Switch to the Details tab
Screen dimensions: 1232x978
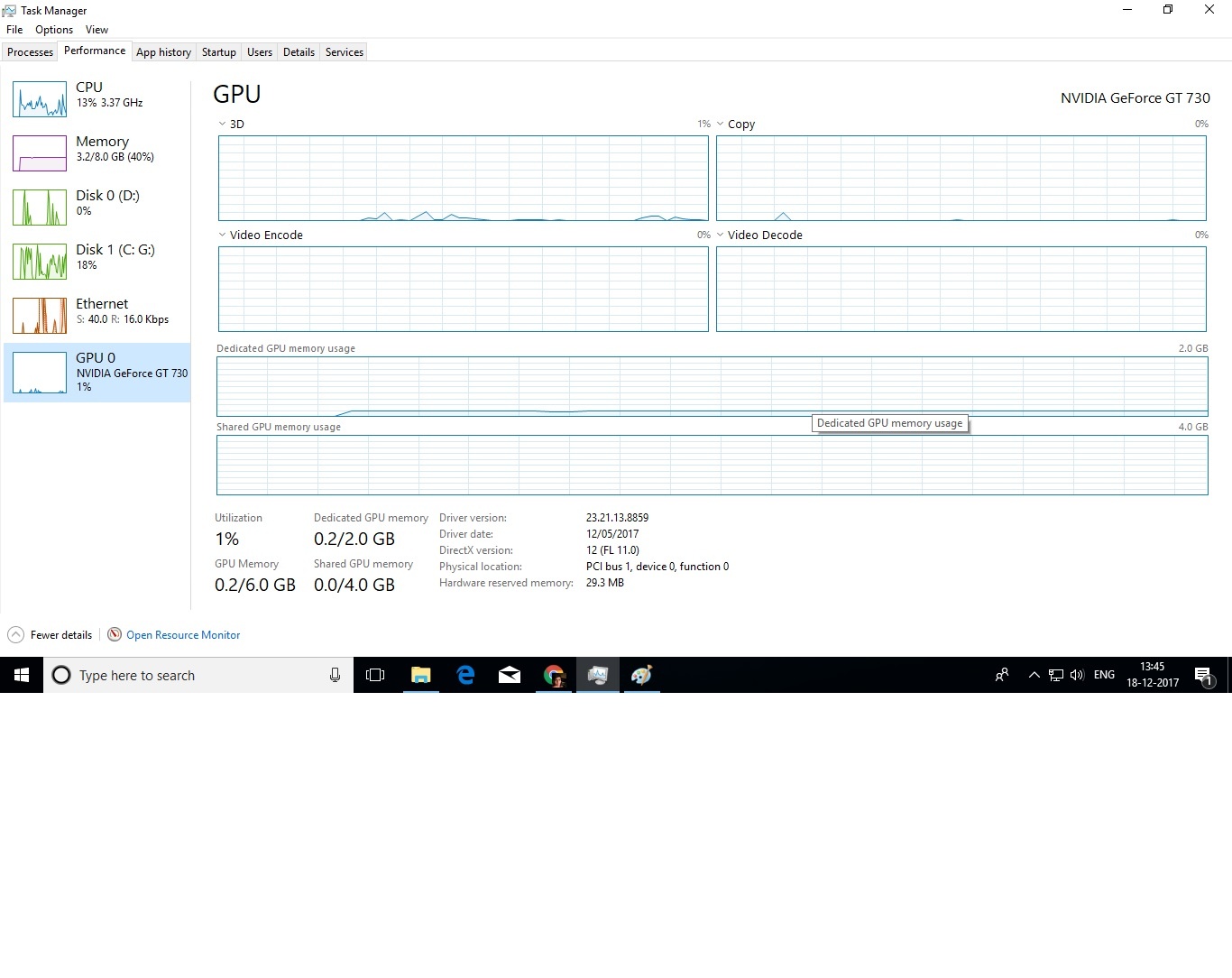click(x=299, y=52)
